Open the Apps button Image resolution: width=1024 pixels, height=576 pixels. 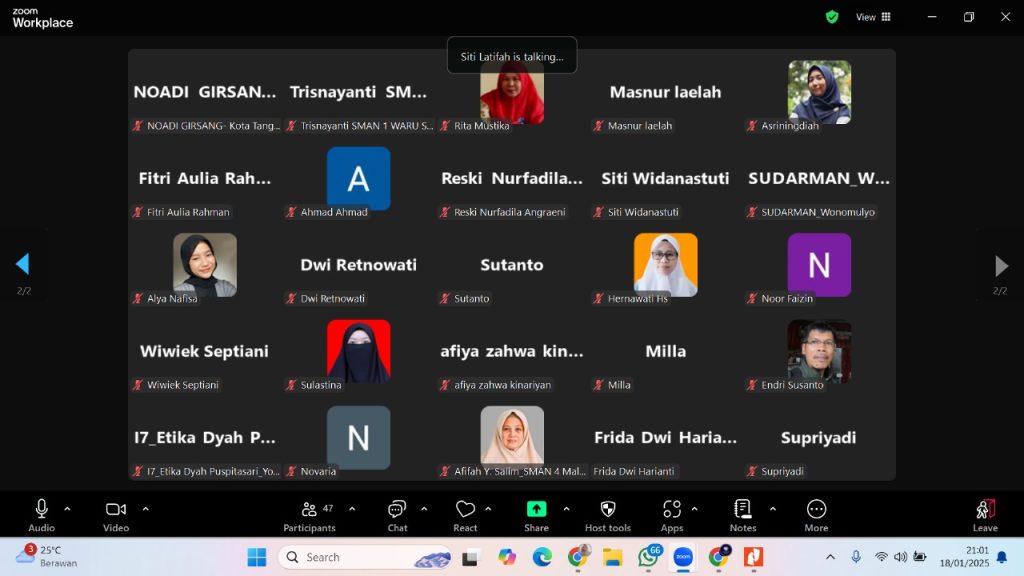(x=672, y=514)
